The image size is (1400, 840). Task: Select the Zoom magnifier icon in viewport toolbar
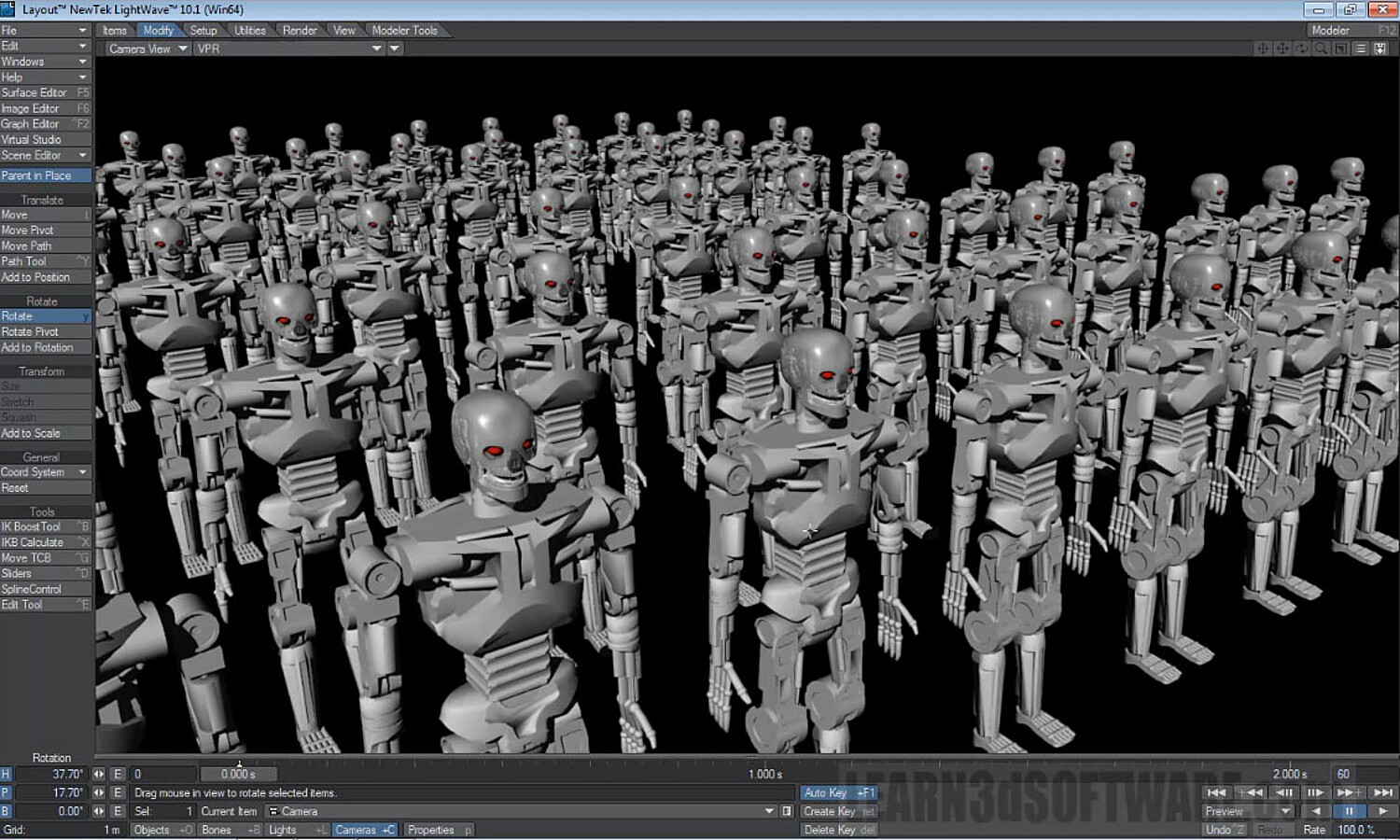click(x=1321, y=48)
